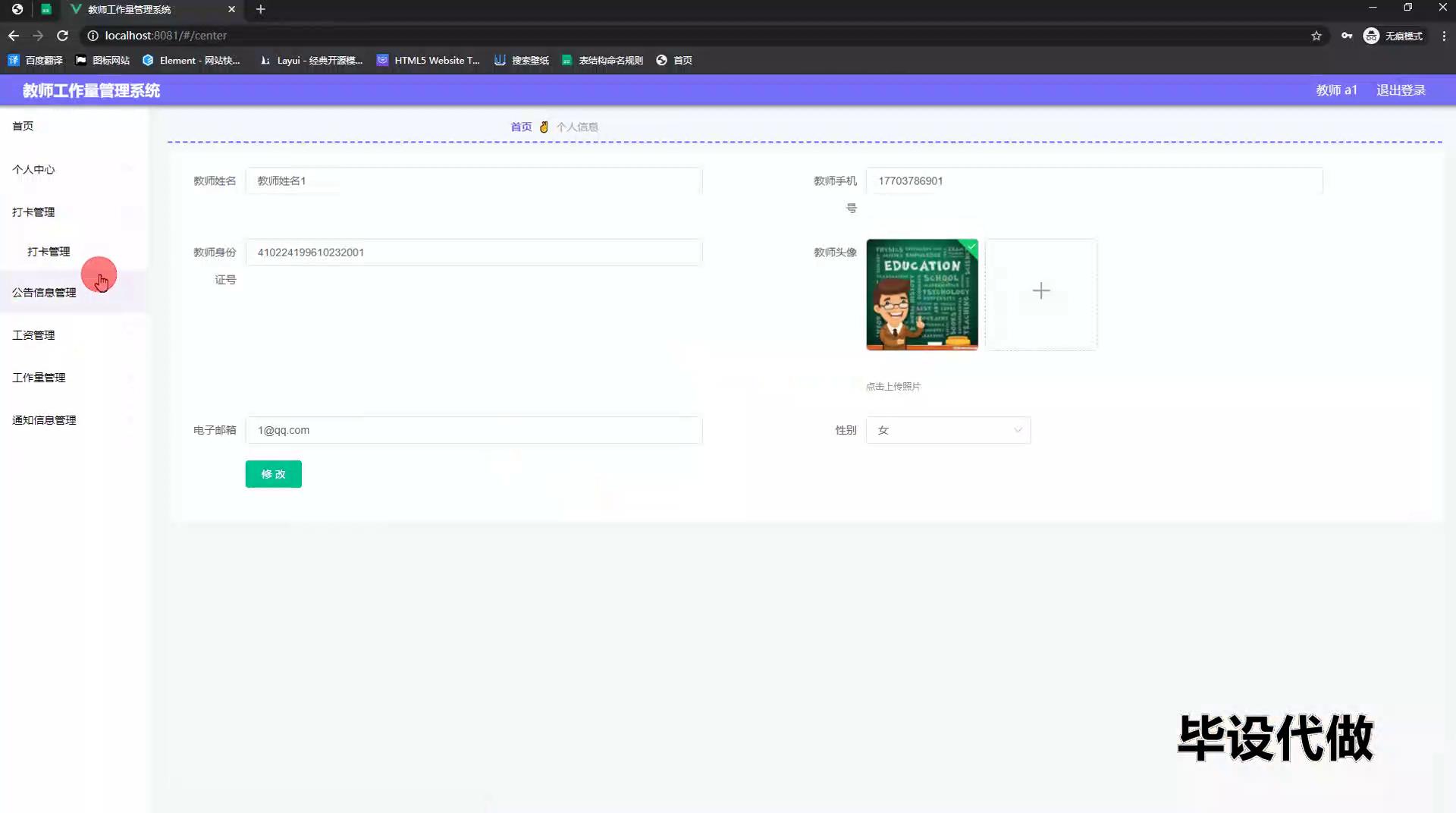
Task: Expand the 个人中心 sidebar menu
Action: [34, 169]
